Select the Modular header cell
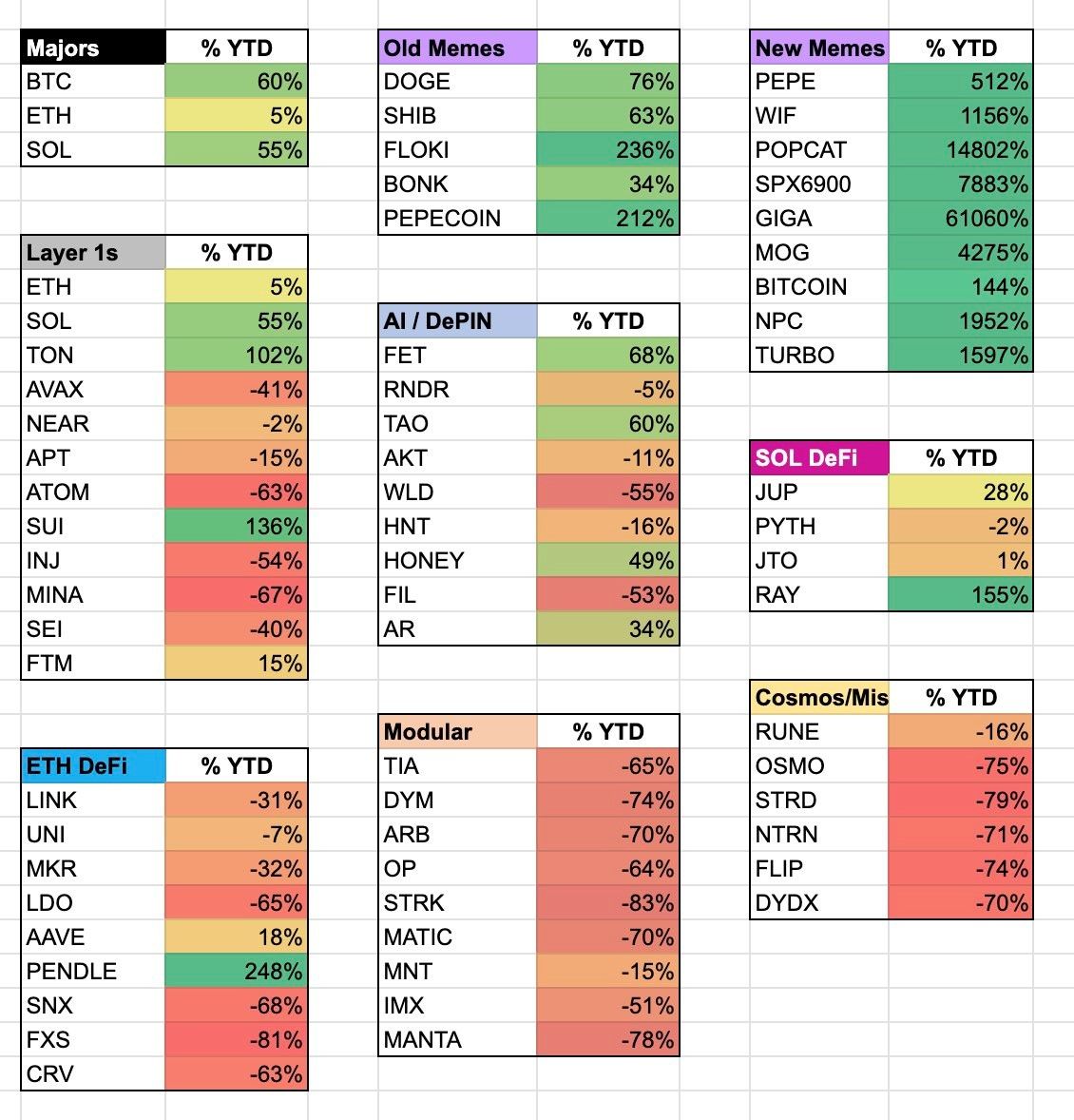 pos(457,732)
